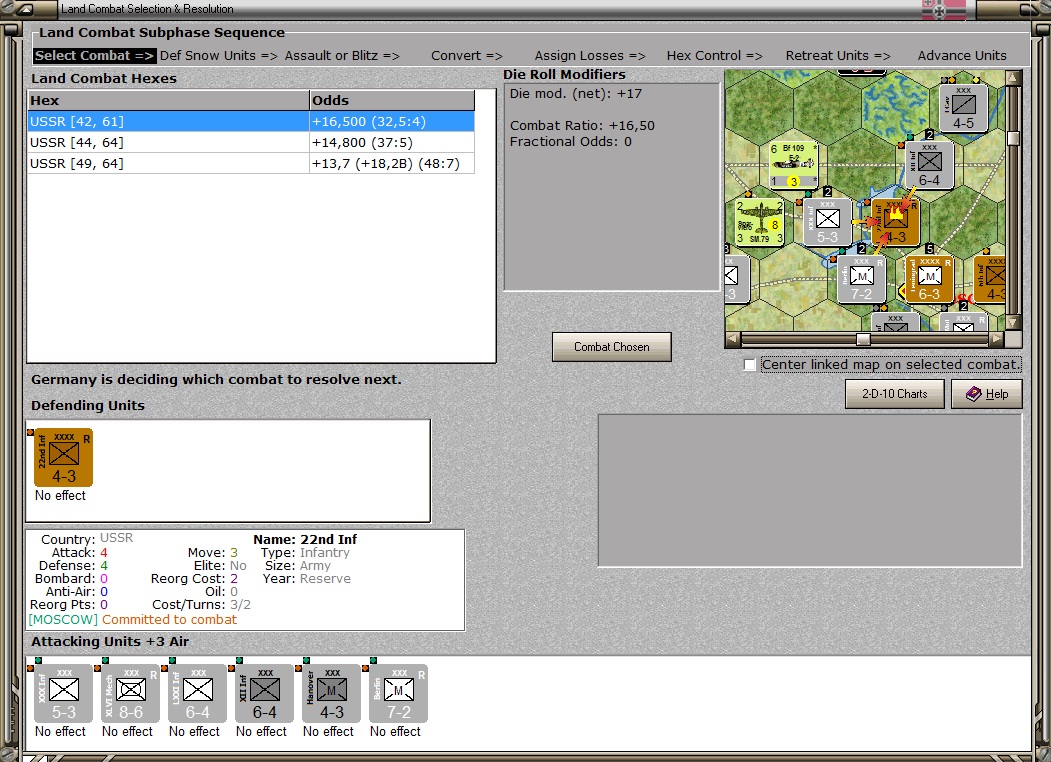Click the German flag icon in the title bar
1051x762 pixels.
(x=944, y=10)
